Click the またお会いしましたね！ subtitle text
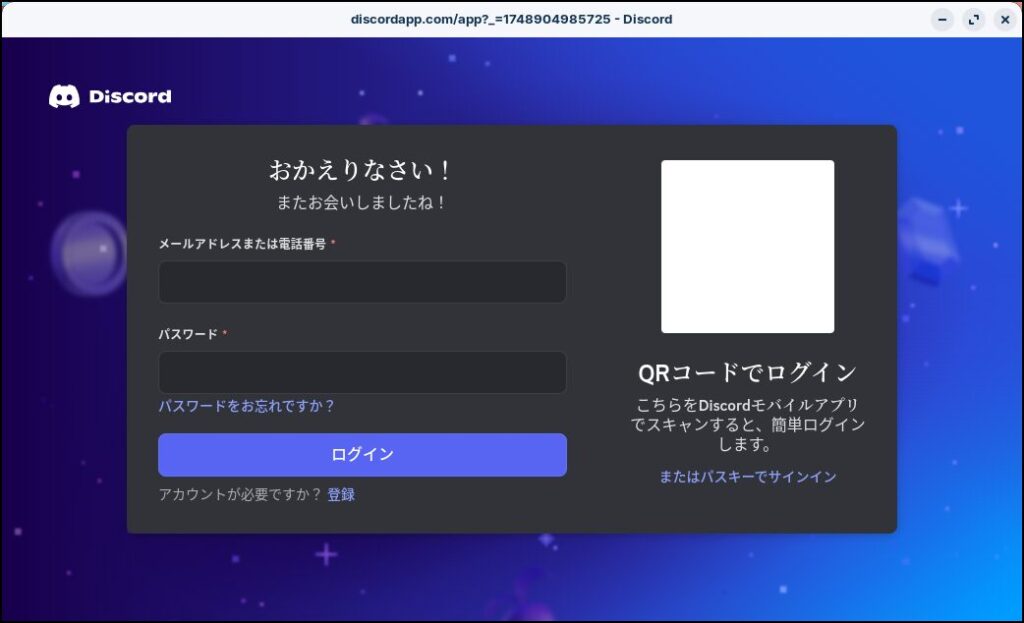The image size is (1024, 623). [x=361, y=202]
